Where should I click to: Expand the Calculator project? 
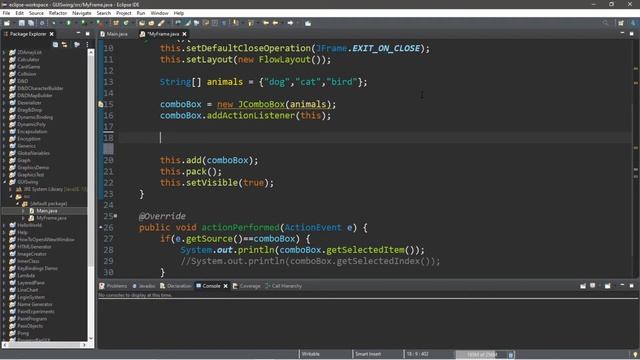[x=4, y=60]
